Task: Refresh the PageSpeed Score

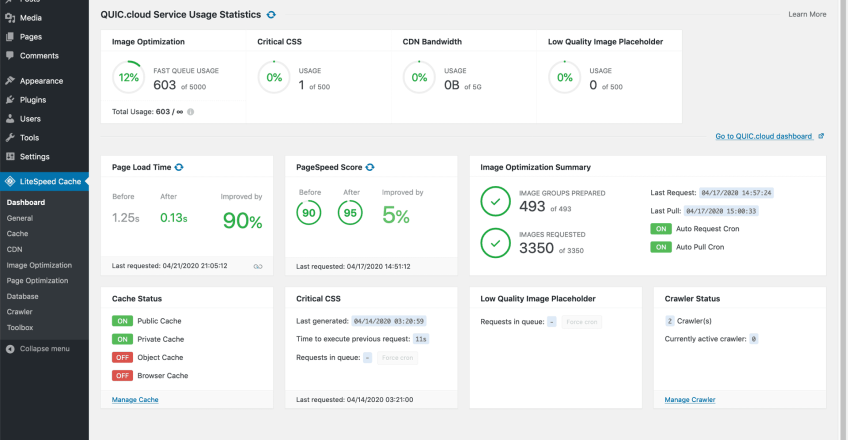Action: 370,167
